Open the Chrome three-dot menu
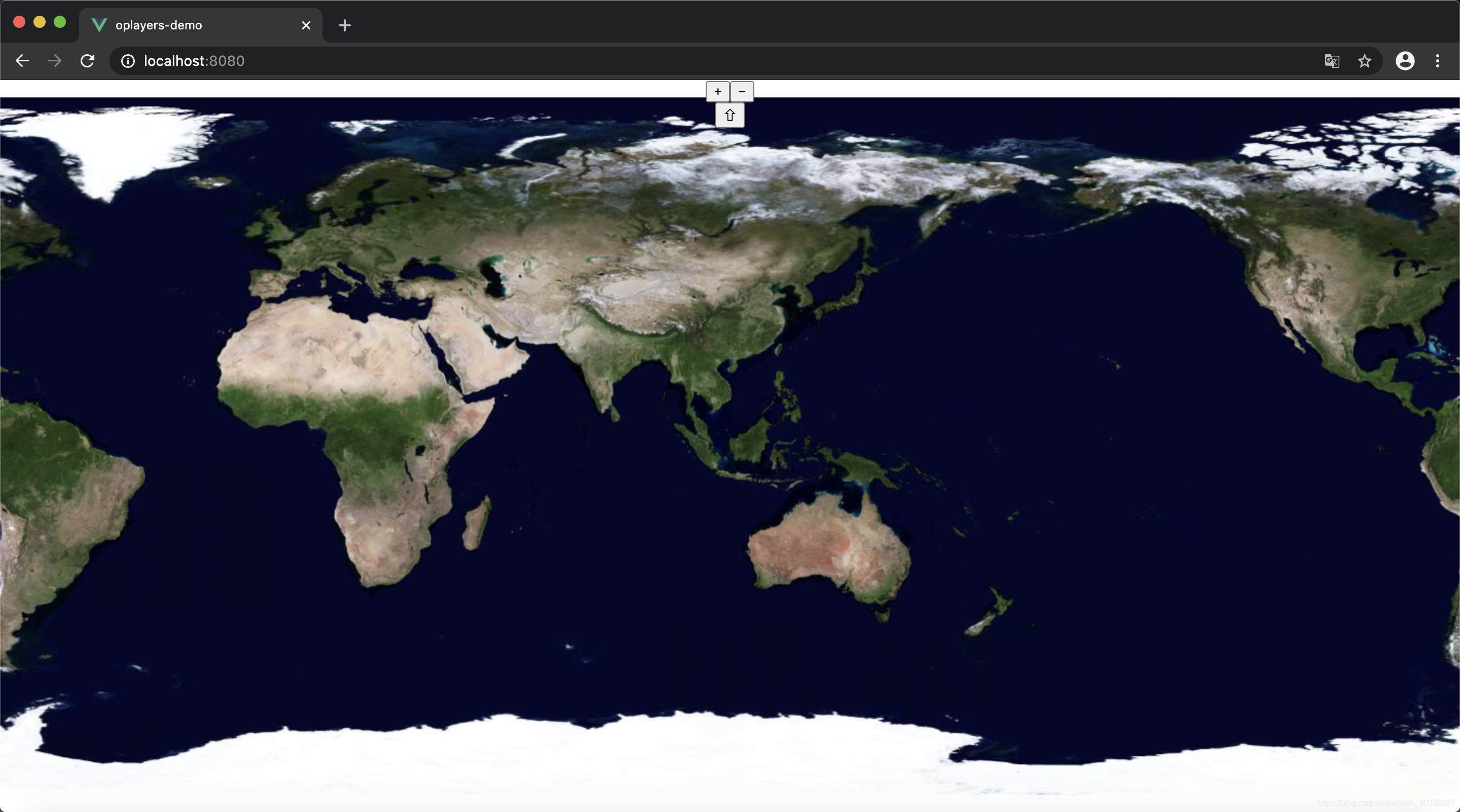Screen dimensions: 1460x812 (x=1437, y=61)
